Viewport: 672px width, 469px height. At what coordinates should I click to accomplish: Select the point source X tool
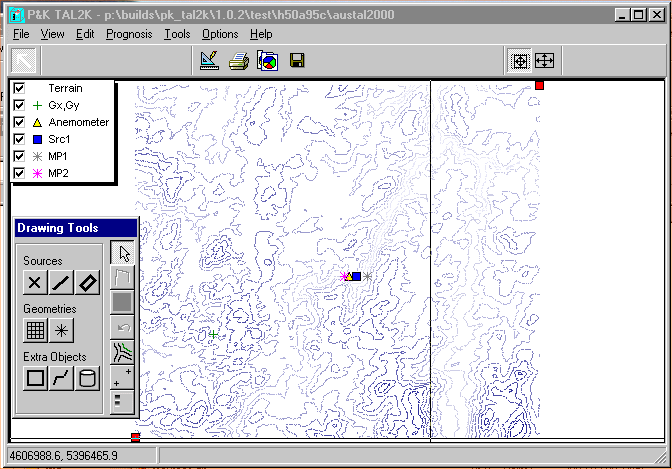coord(35,283)
